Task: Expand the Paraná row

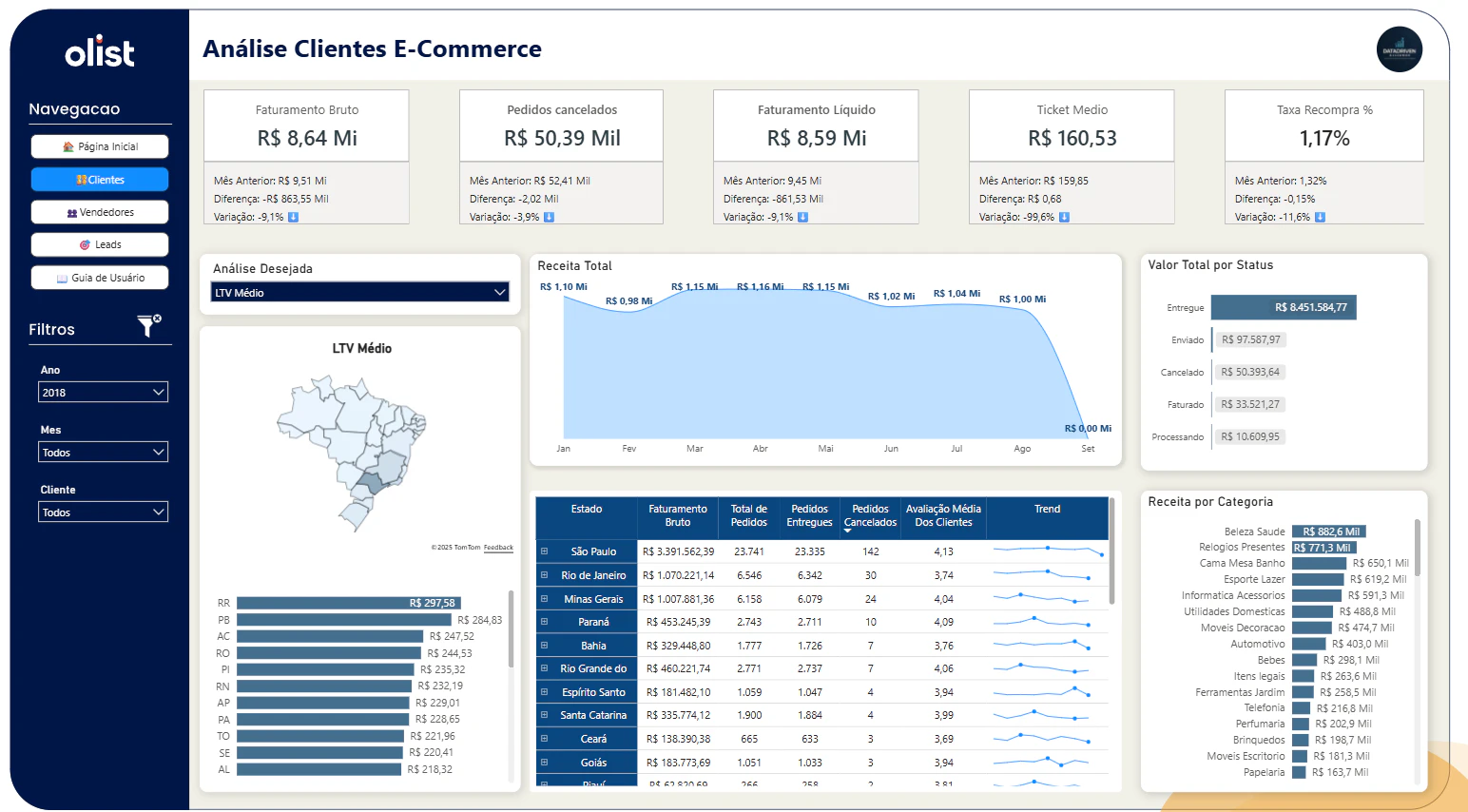Action: [545, 622]
